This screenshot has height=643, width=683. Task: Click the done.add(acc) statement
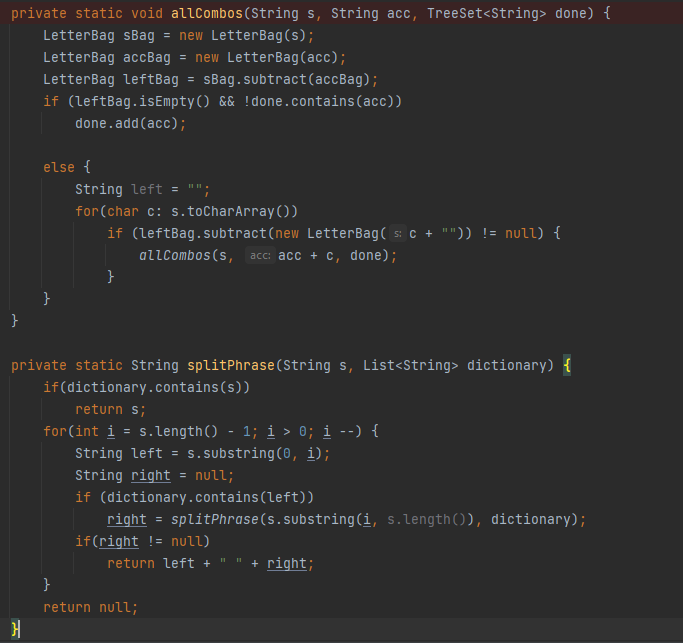pyautogui.click(x=130, y=124)
